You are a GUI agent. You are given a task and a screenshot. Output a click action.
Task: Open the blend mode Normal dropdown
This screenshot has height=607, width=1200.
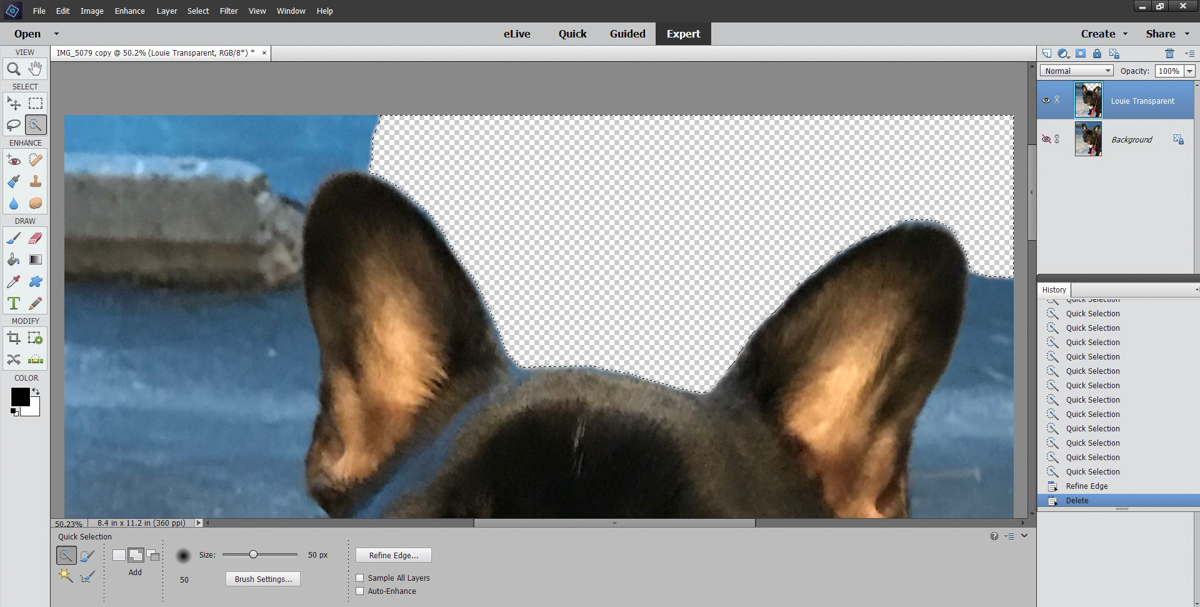(1077, 71)
